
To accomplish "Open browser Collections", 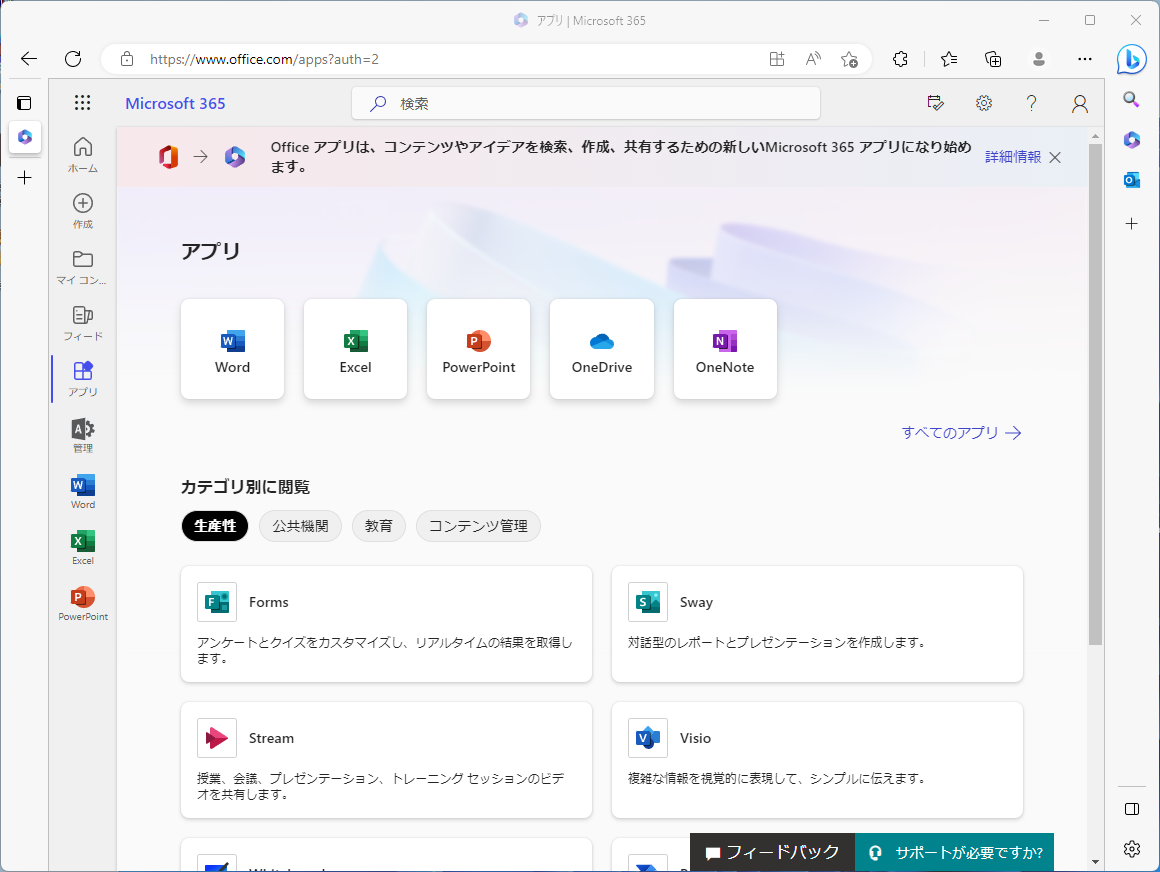I will pos(993,59).
